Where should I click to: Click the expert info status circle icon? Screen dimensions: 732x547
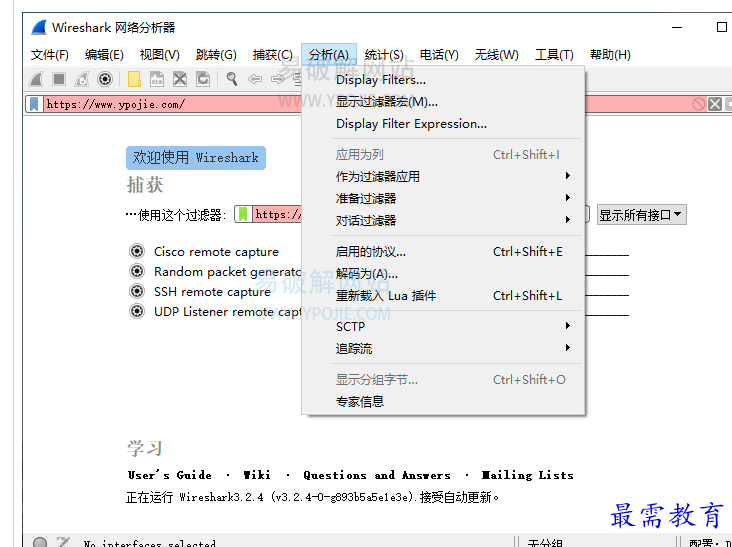click(x=40, y=542)
